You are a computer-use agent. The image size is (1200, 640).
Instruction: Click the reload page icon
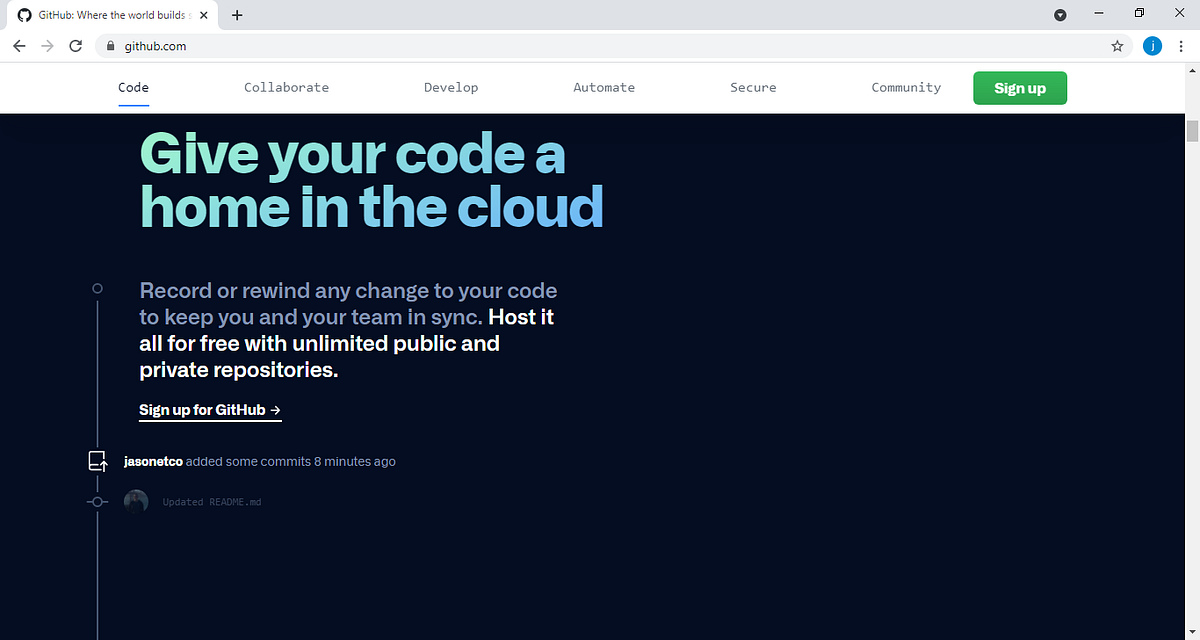75,46
